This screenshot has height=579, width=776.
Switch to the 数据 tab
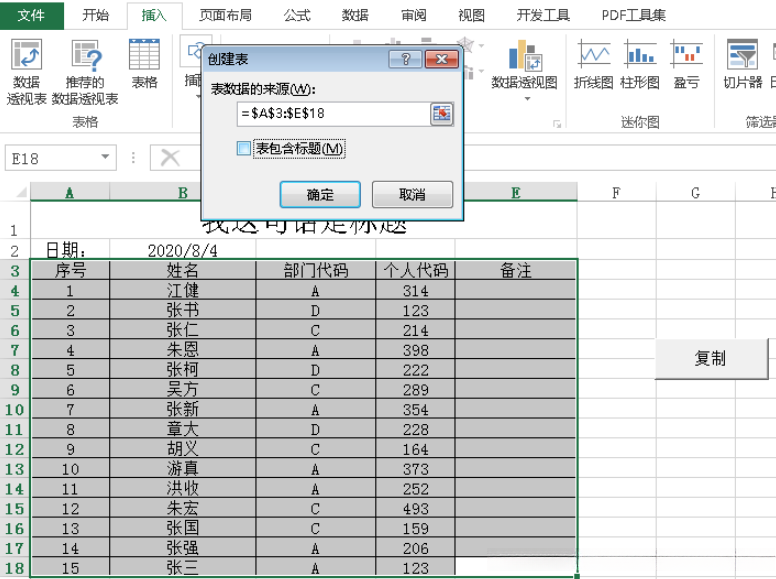(355, 15)
